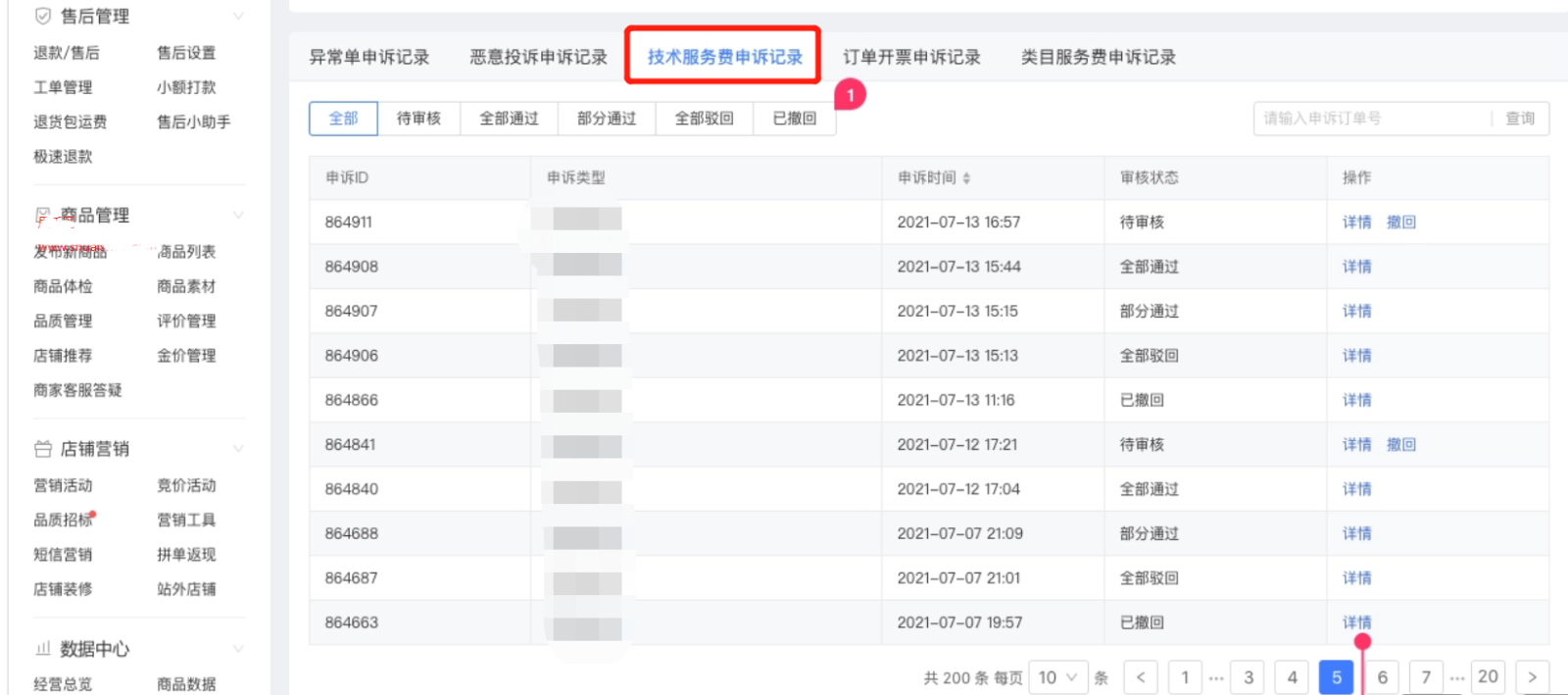
Task: Select the 待审核 status filter
Action: pos(418,119)
